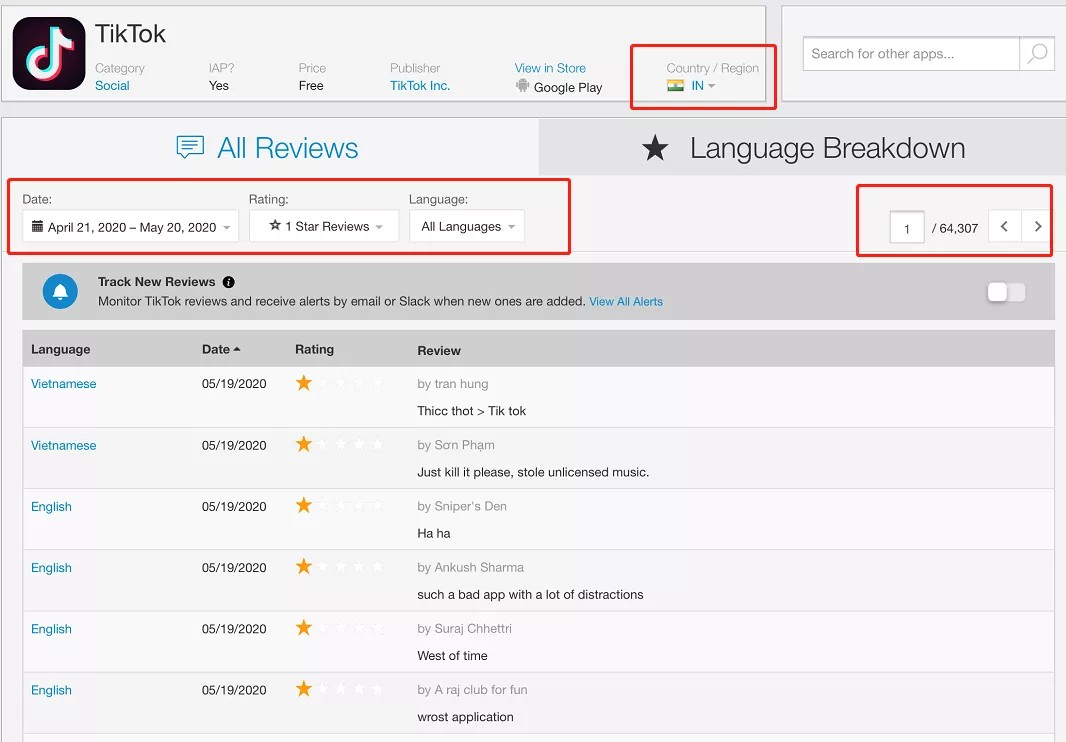Click the author name "by Suraj Chhettri"
Screen dimensions: 1066x742
(x=464, y=628)
